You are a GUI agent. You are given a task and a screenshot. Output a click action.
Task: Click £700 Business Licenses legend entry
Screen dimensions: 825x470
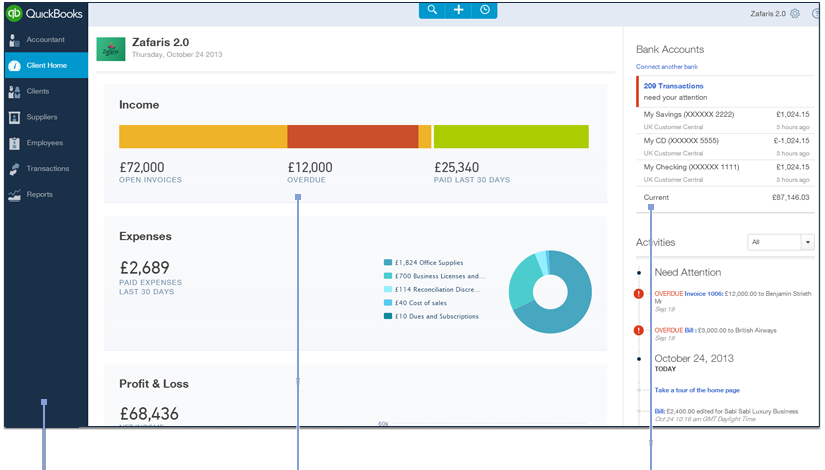(434, 276)
